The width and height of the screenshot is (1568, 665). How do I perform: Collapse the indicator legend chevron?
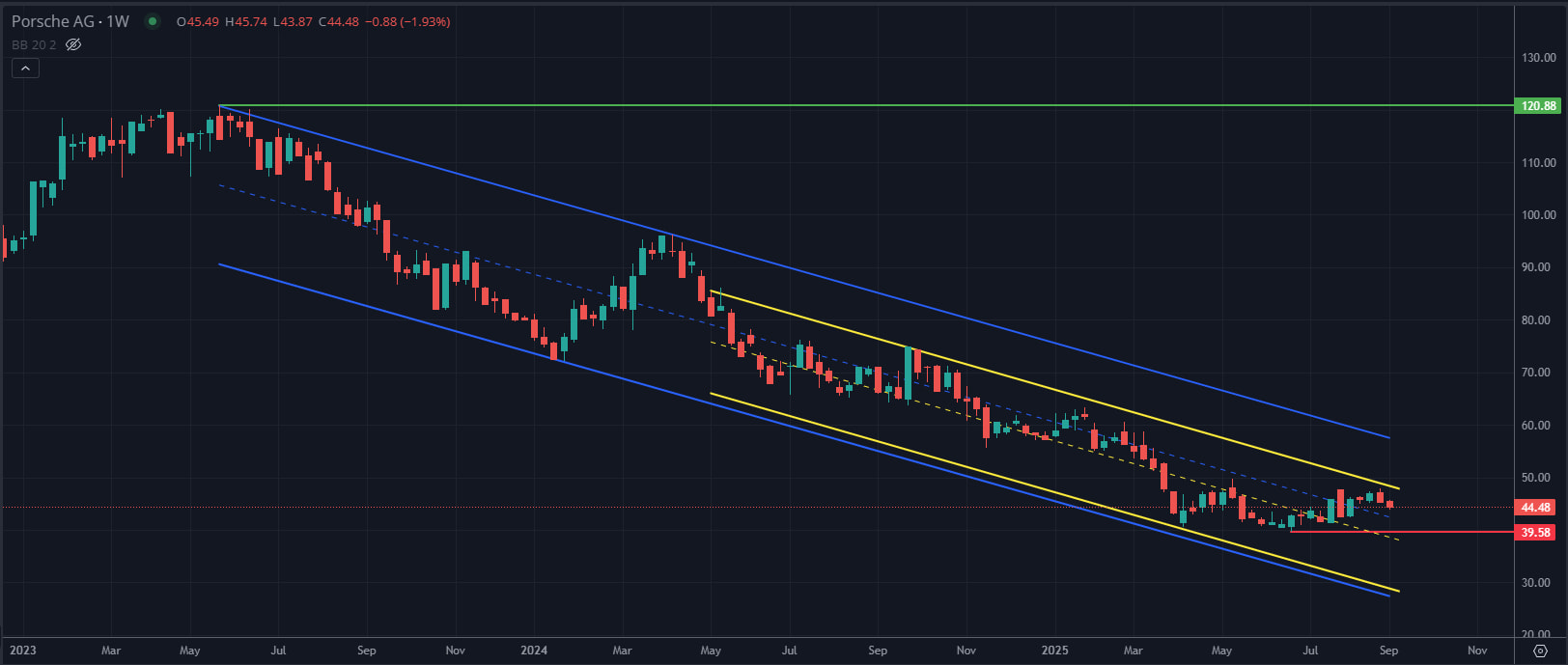tap(25, 68)
